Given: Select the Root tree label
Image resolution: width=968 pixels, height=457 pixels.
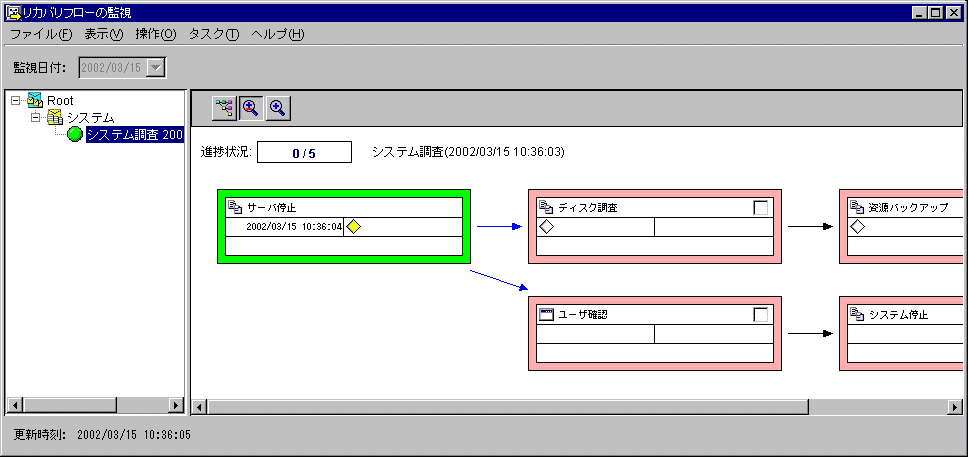Looking at the screenshot, I should click(x=60, y=100).
